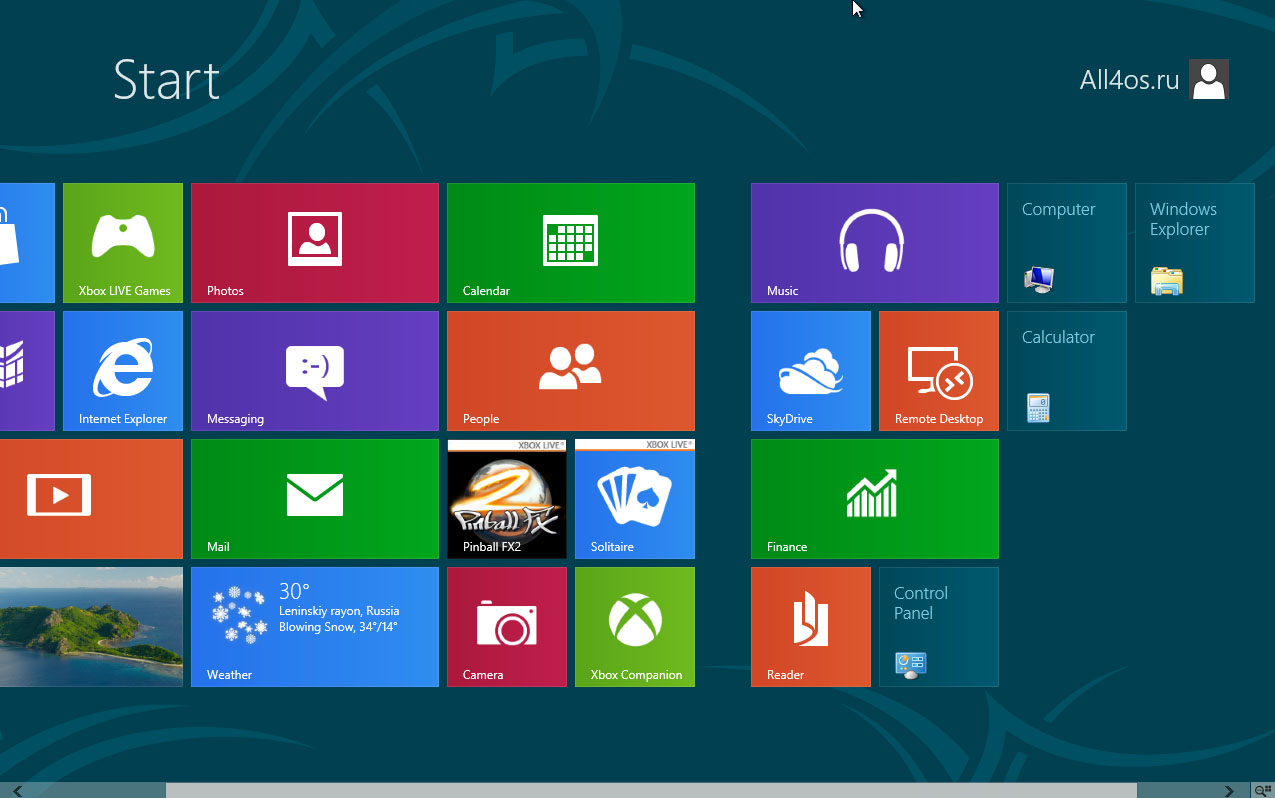Viewport: 1275px width, 798px height.
Task: Open the Messaging tile
Action: click(x=315, y=371)
